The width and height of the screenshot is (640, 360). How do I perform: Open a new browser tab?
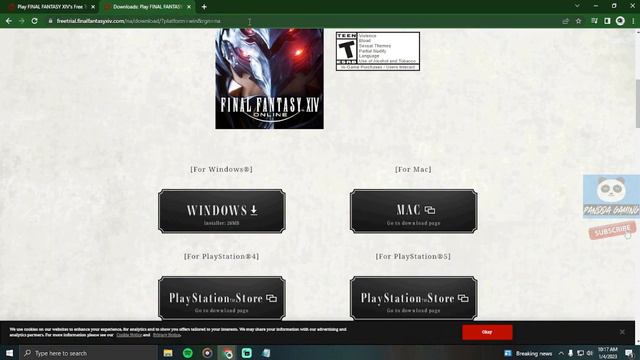(x=204, y=7)
